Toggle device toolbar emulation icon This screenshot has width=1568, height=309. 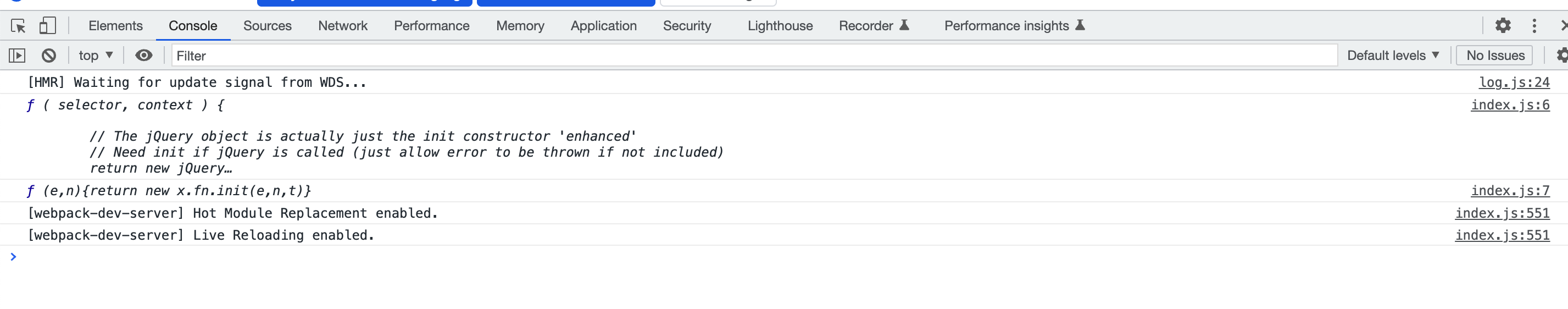coord(47,26)
